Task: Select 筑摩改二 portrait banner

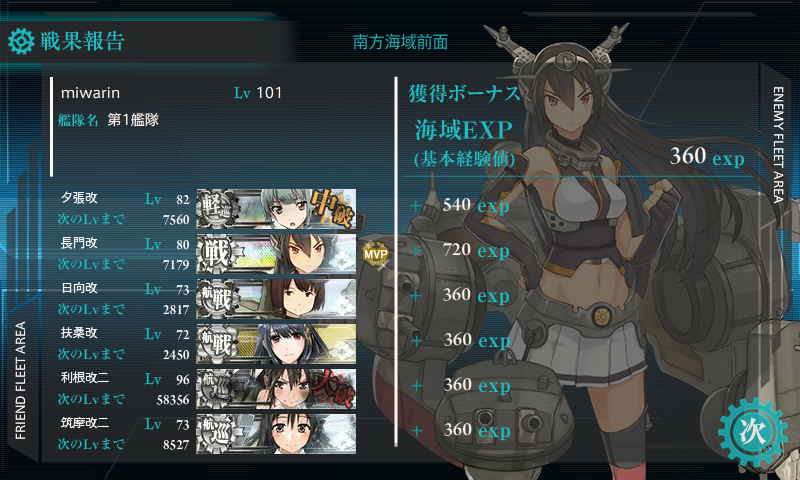Action: point(277,434)
